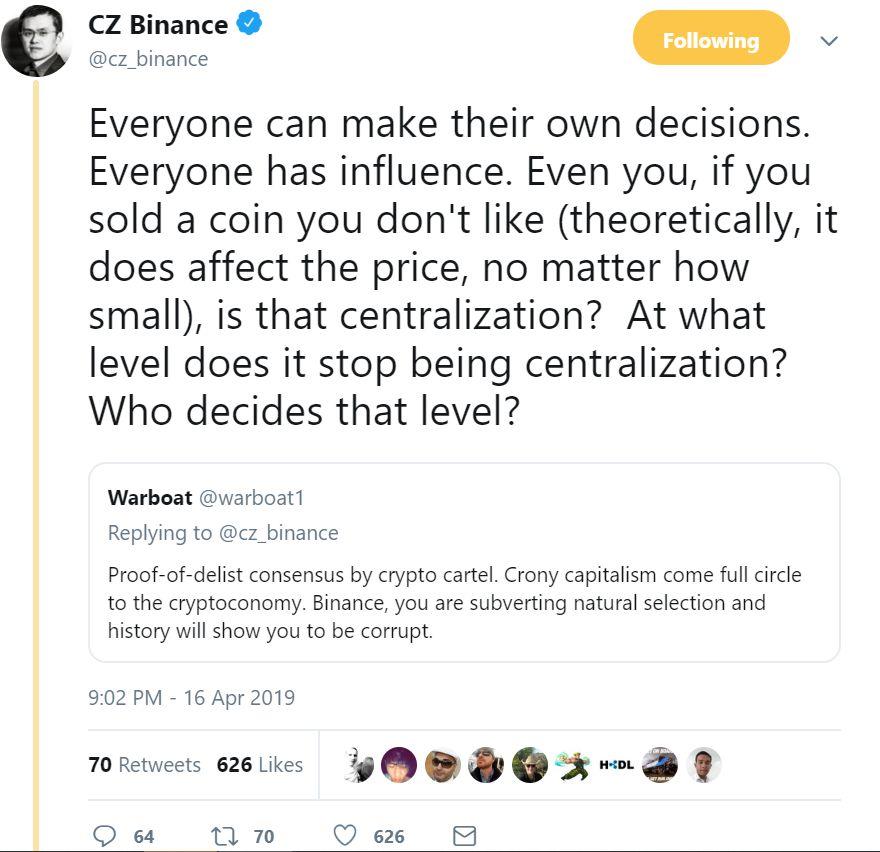Like the tweet with the heart icon

(x=345, y=835)
